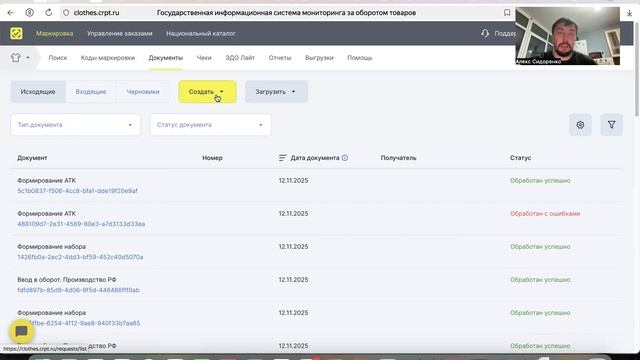Expand Статус документа combo box
This screenshot has height=360, width=640.
point(211,125)
